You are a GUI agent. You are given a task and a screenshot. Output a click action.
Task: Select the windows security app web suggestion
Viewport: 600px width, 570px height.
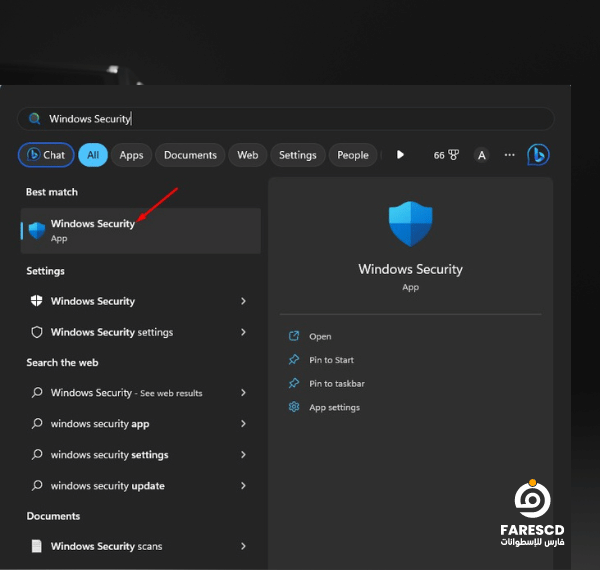pos(141,423)
